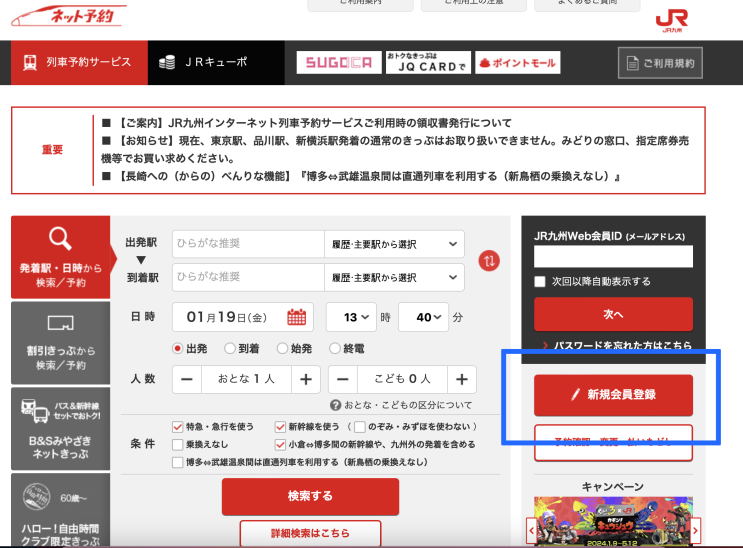
Task: Click the SUGOCA banner
Action: (x=339, y=63)
